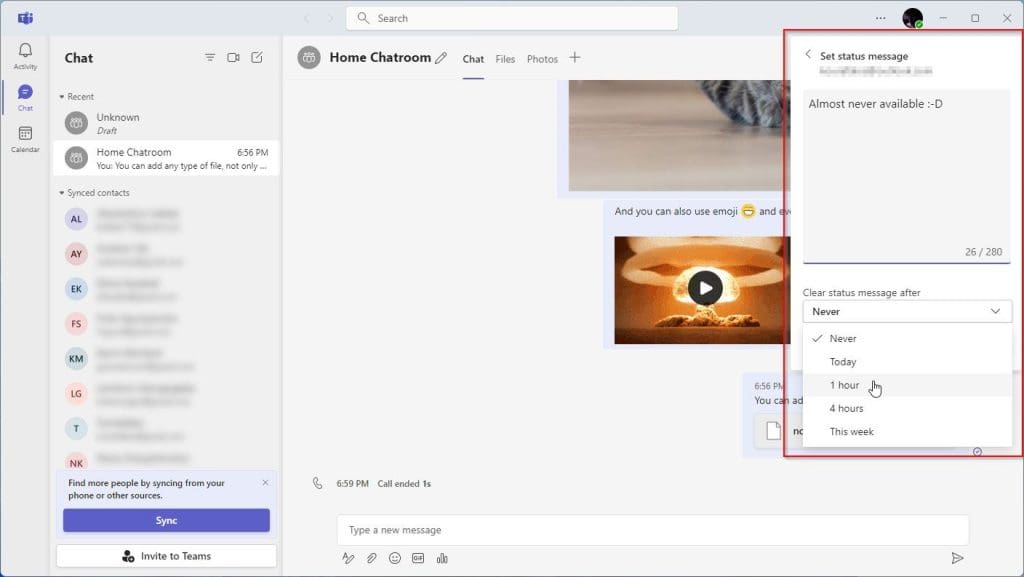Click the Search box
Image resolution: width=1024 pixels, height=577 pixels.
[512, 18]
